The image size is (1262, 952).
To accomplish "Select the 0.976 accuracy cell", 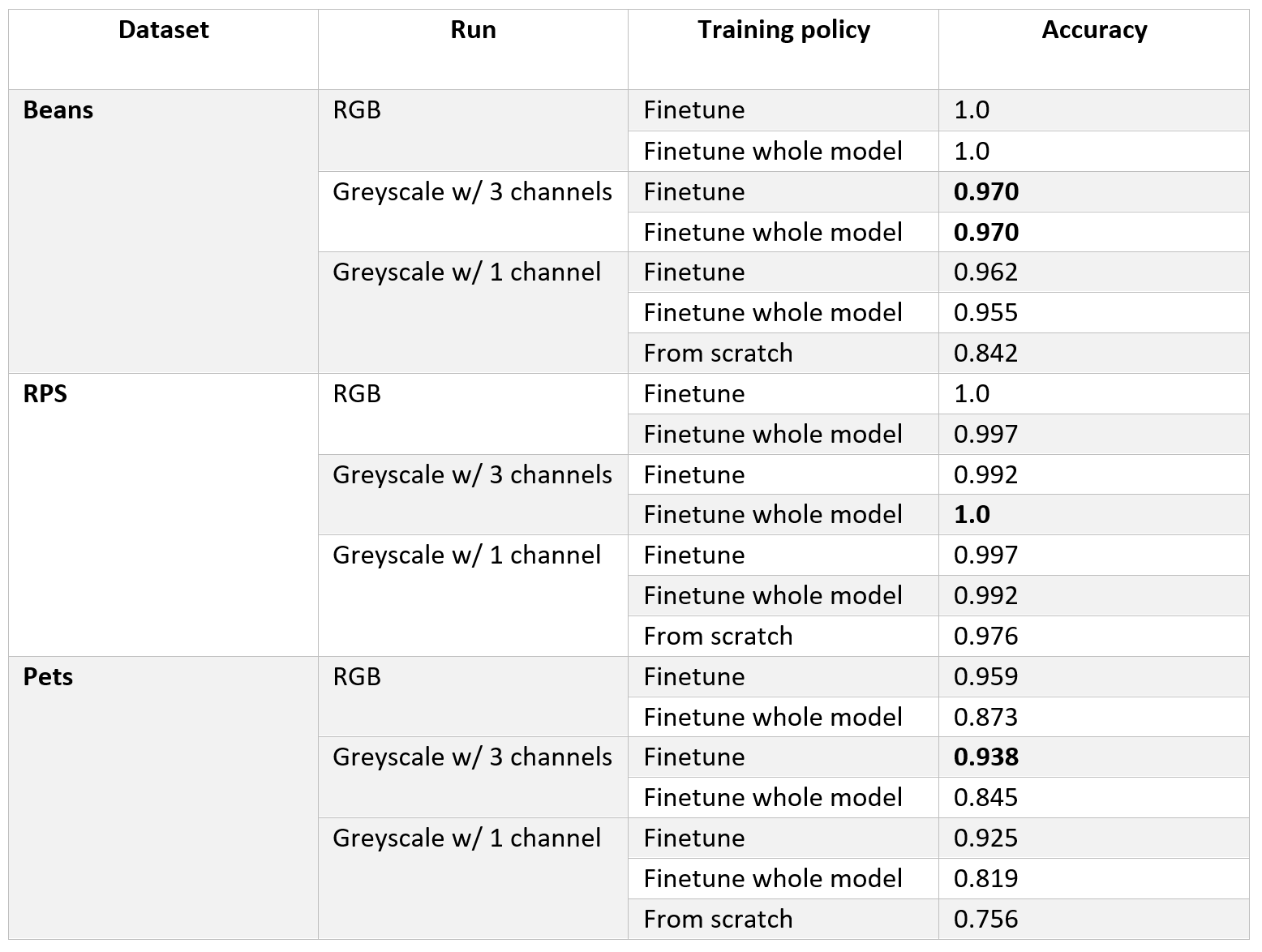I will (985, 637).
